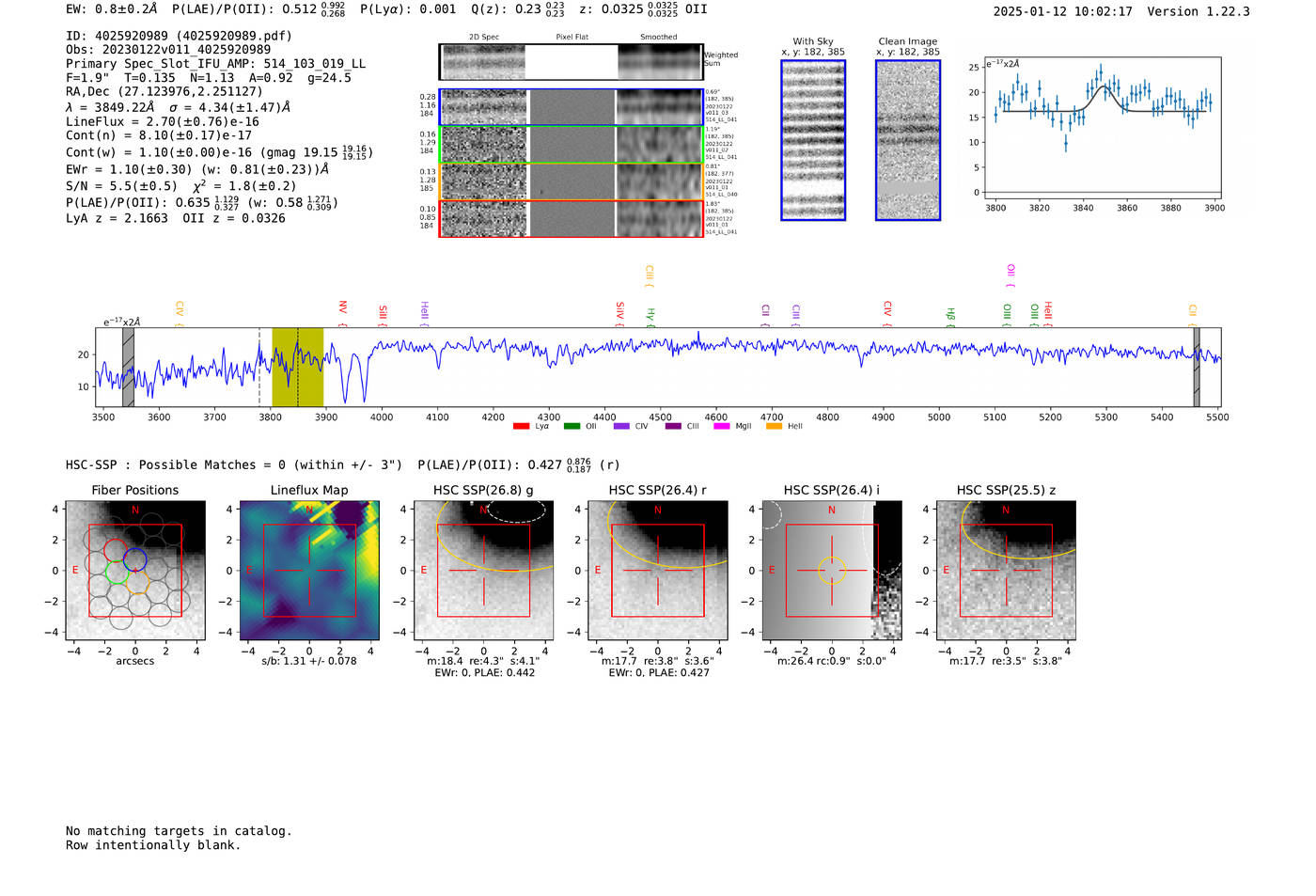
Task: Open the HSC SSP r-band image
Action: pyautogui.click(x=658, y=571)
